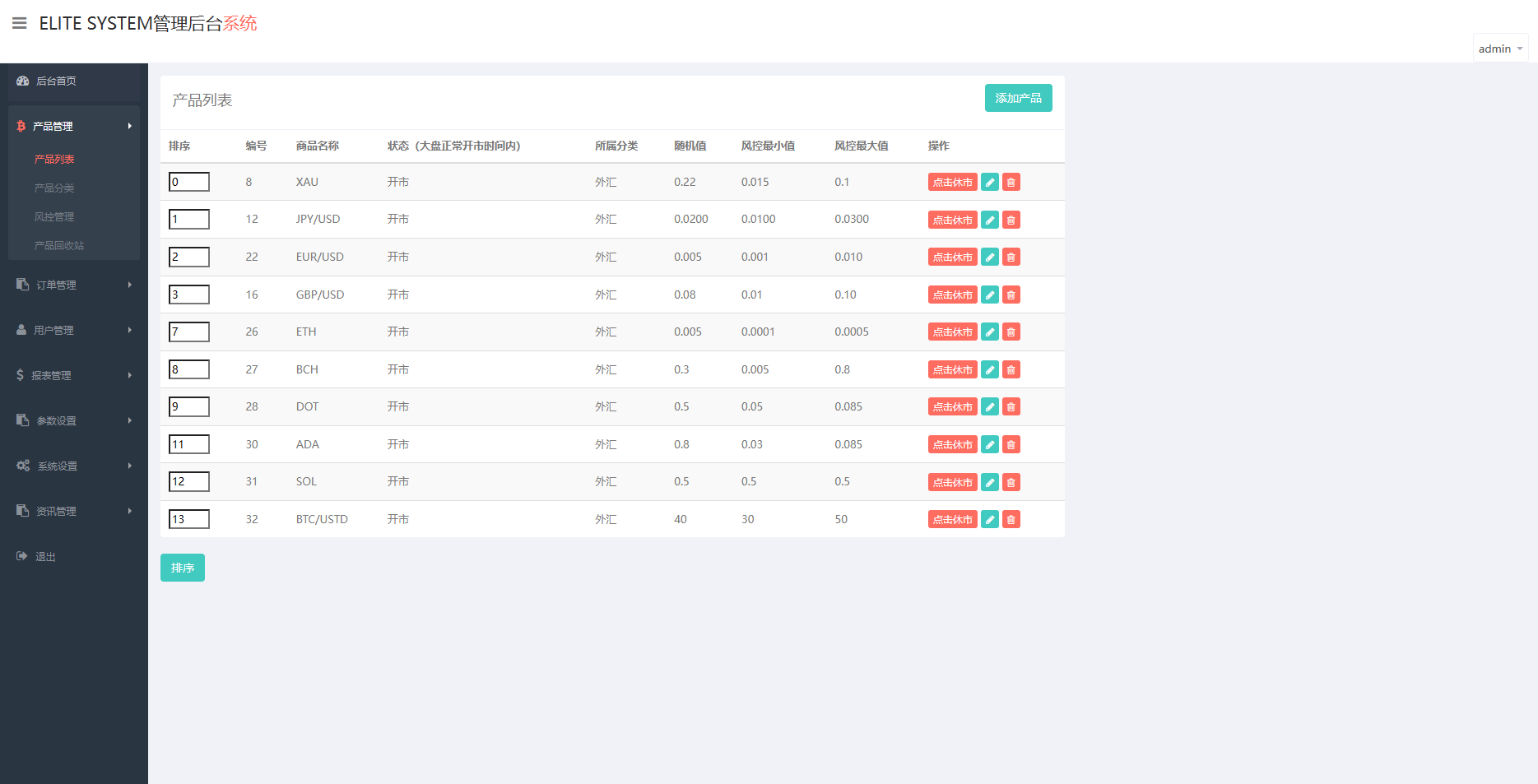The width and height of the screenshot is (1538, 784).
Task: Click the hamburger menu icon in header
Action: coord(20,23)
